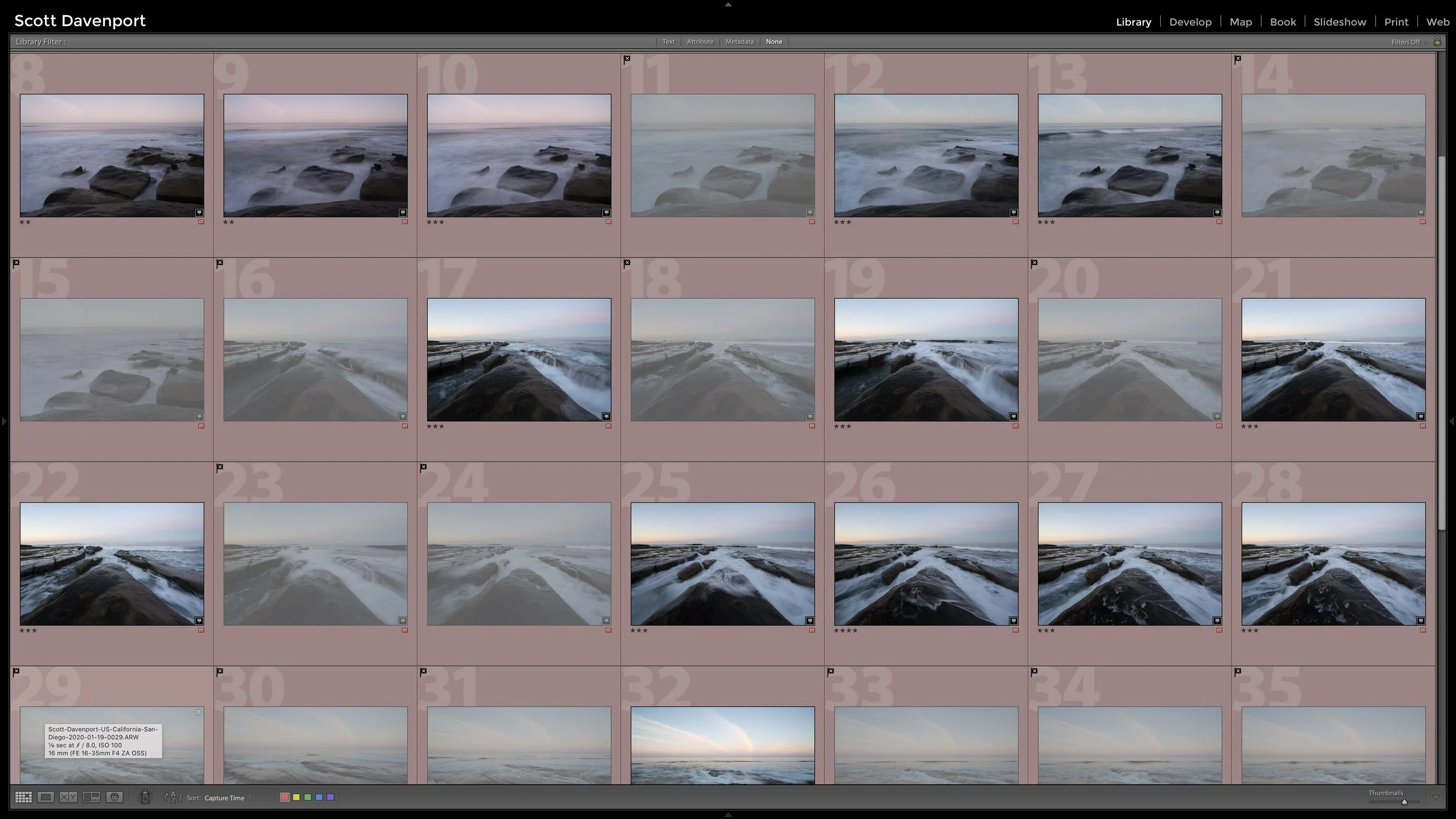Viewport: 1456px width, 819px height.
Task: Open Survey view icon
Action: coord(91,797)
